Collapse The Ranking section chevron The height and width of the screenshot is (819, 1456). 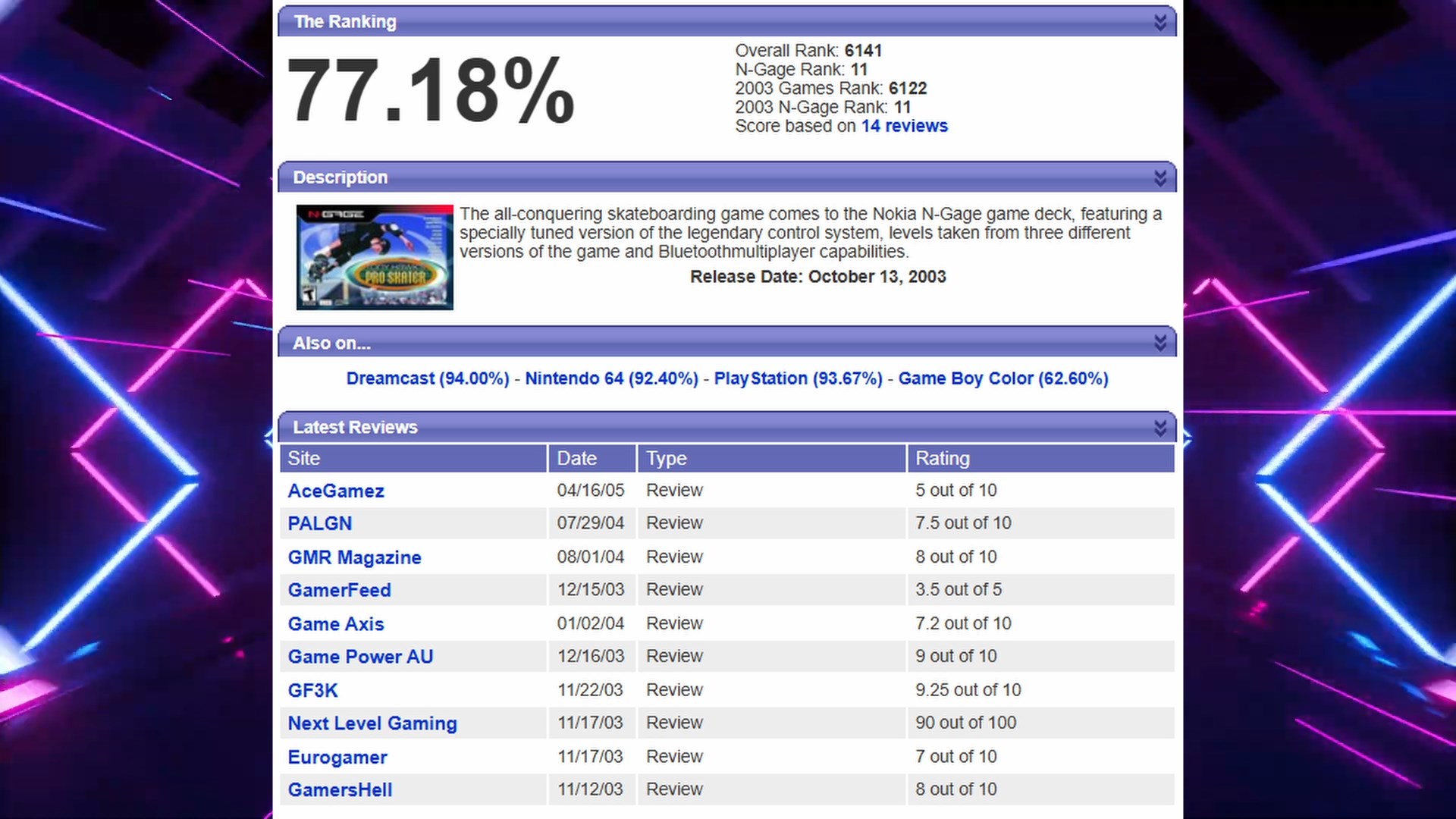[1159, 22]
